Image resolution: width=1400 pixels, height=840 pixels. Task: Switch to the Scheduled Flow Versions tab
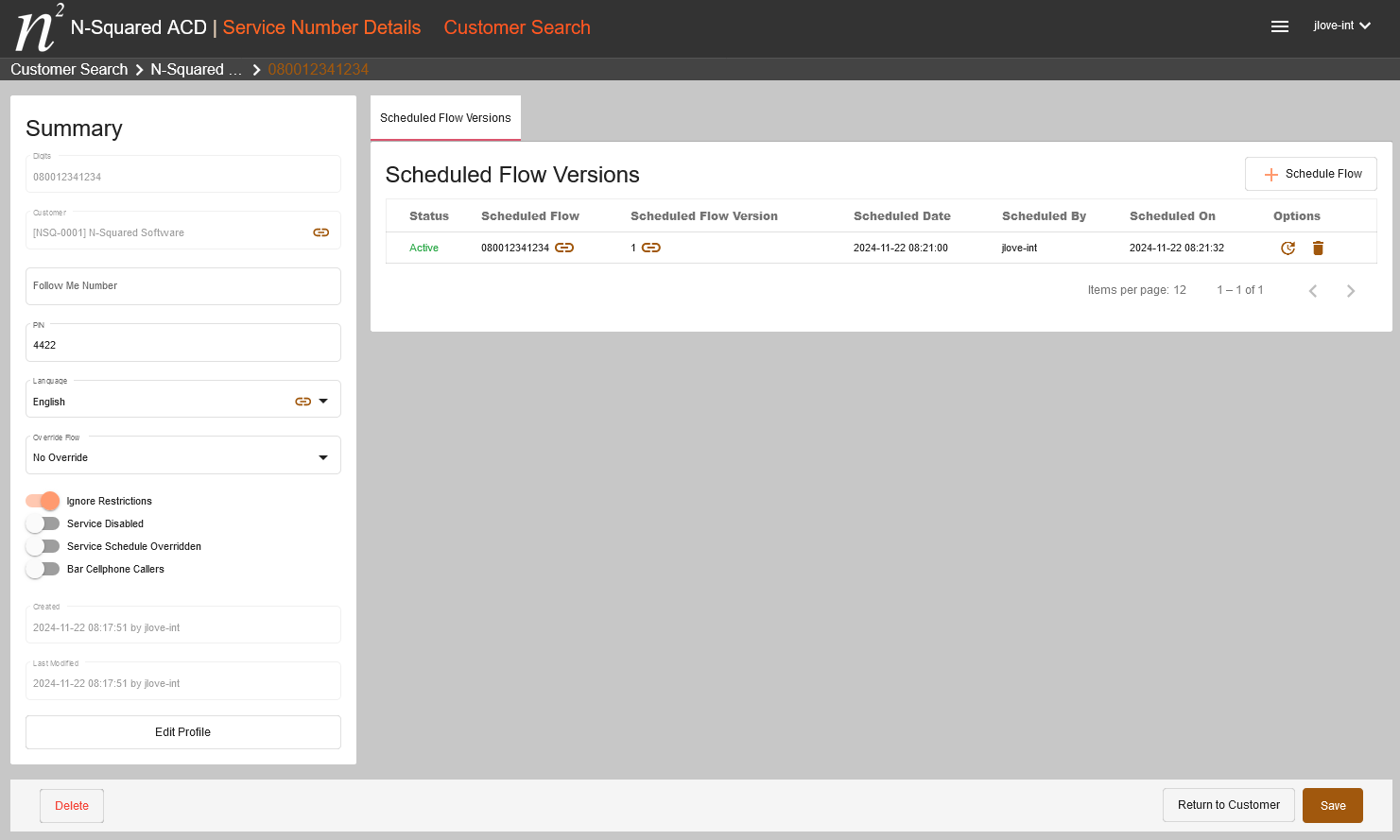point(445,117)
